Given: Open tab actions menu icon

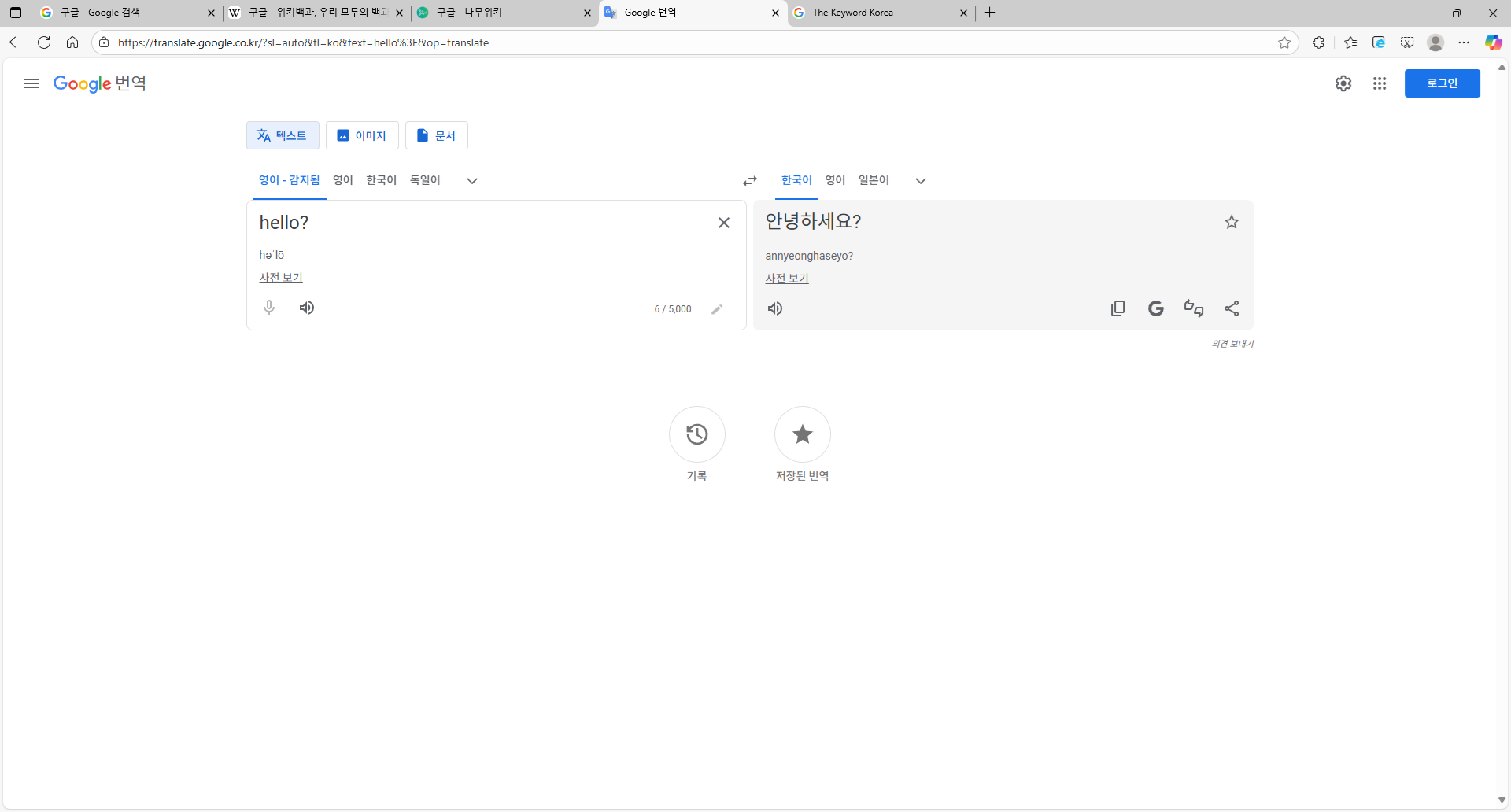Looking at the screenshot, I should click(16, 13).
